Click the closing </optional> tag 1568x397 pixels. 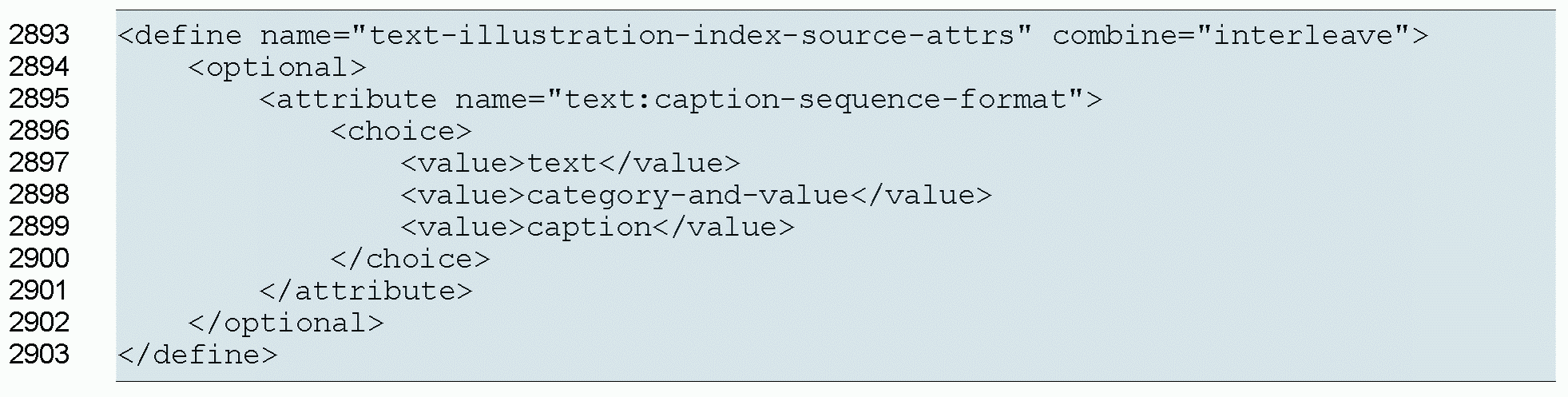coord(286,324)
